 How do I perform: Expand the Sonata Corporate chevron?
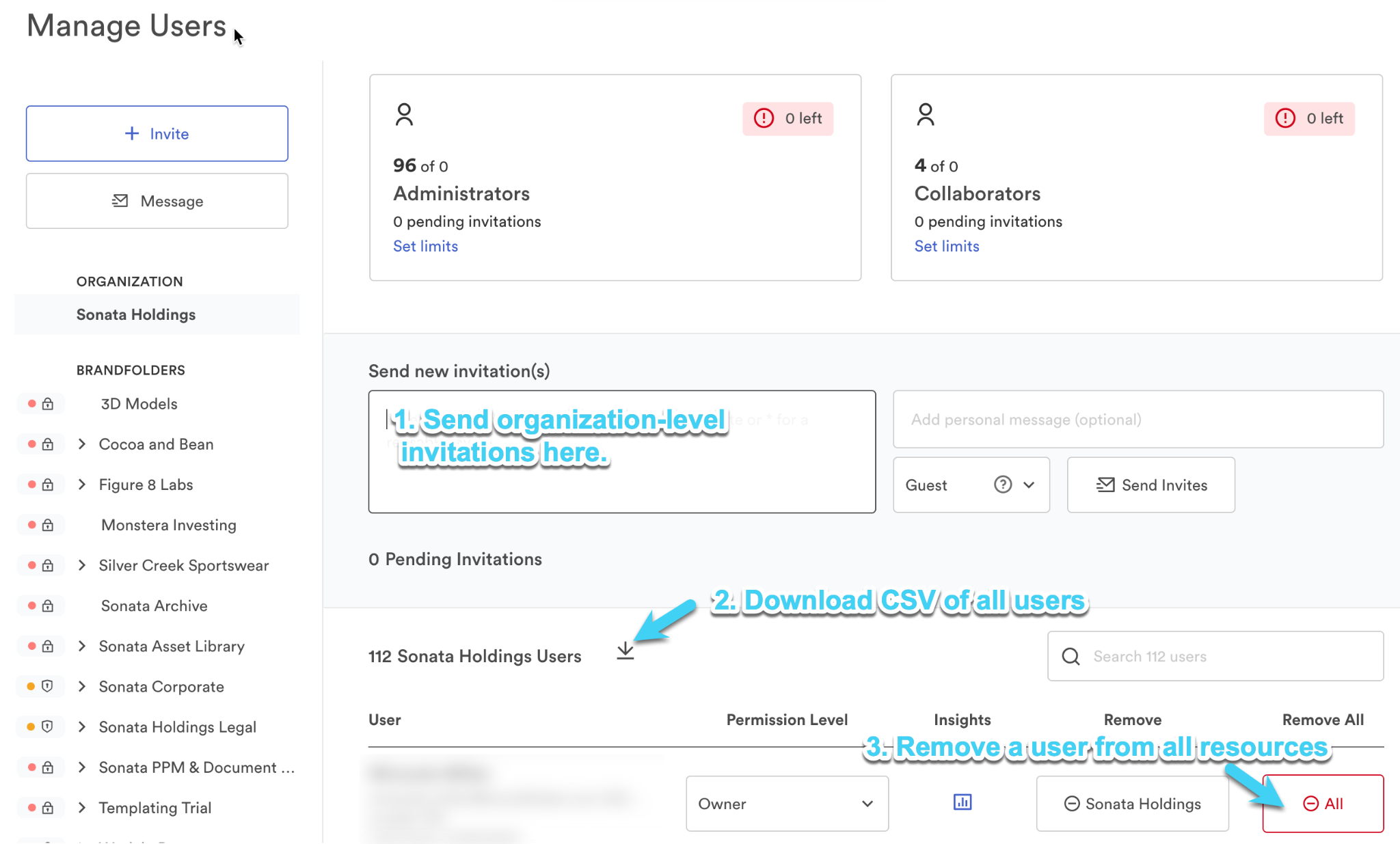coord(82,686)
